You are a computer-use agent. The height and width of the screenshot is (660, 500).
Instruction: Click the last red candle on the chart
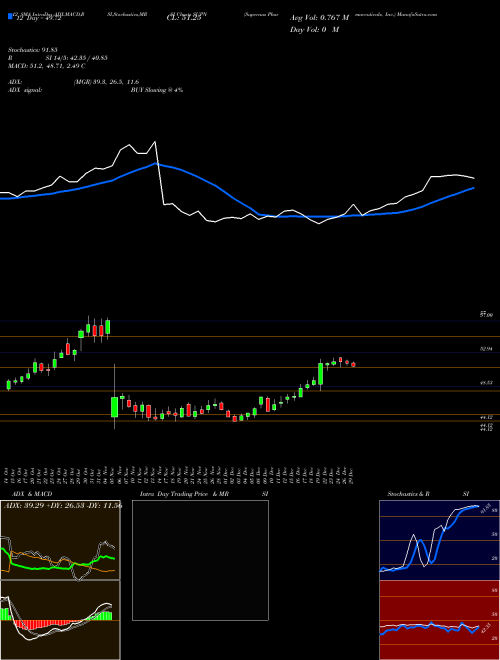[x=354, y=365]
